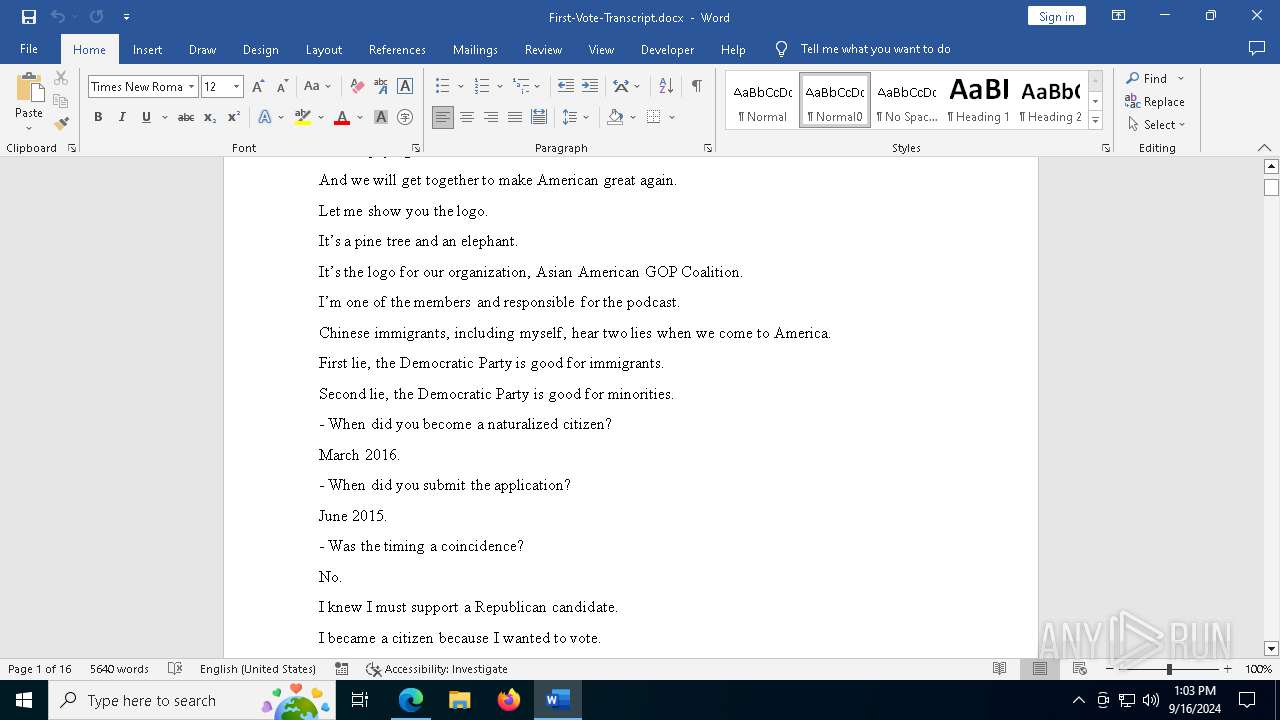Center align the paragraph
Image resolution: width=1280 pixels, height=720 pixels.
(467, 117)
